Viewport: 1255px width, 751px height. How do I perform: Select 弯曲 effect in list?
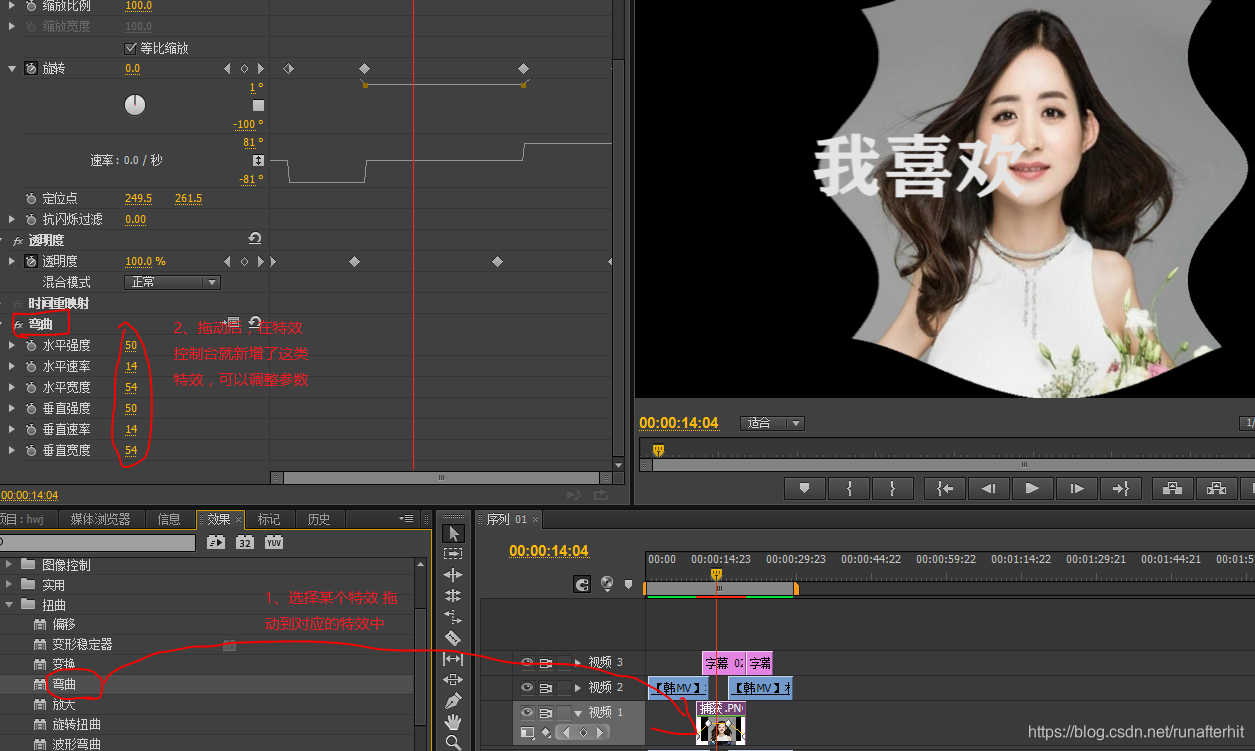64,684
